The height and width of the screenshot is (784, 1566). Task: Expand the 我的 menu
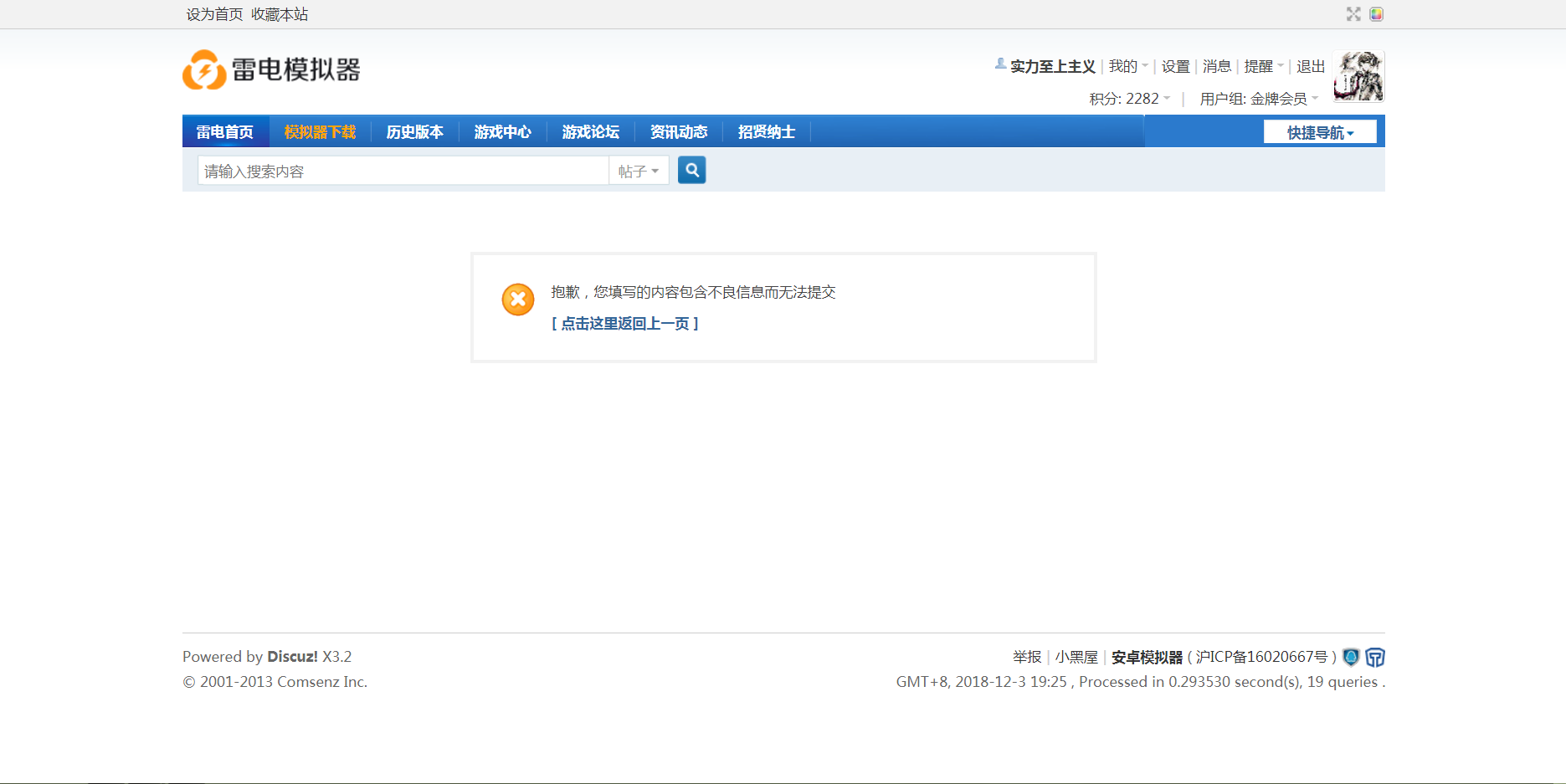1128,66
